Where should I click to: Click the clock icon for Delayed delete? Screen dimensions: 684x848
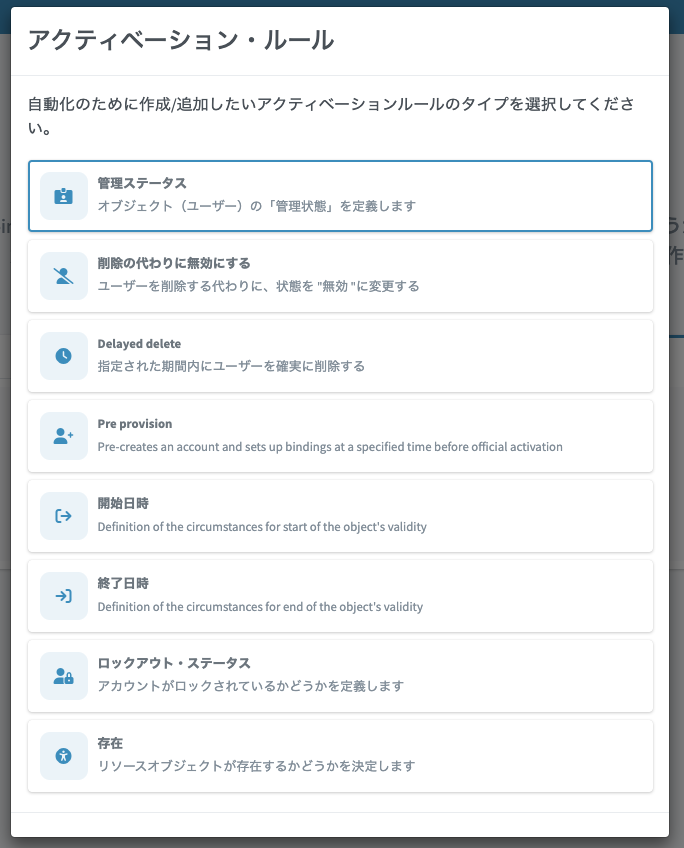[64, 356]
